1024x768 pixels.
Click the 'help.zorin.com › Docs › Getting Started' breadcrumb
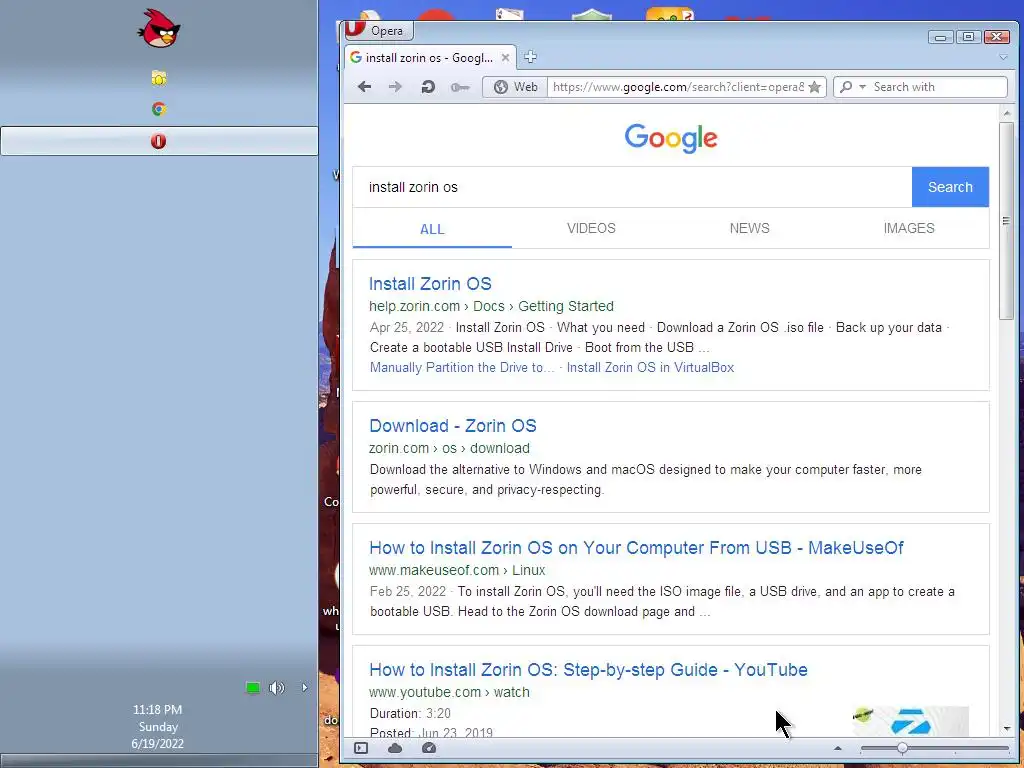point(491,306)
